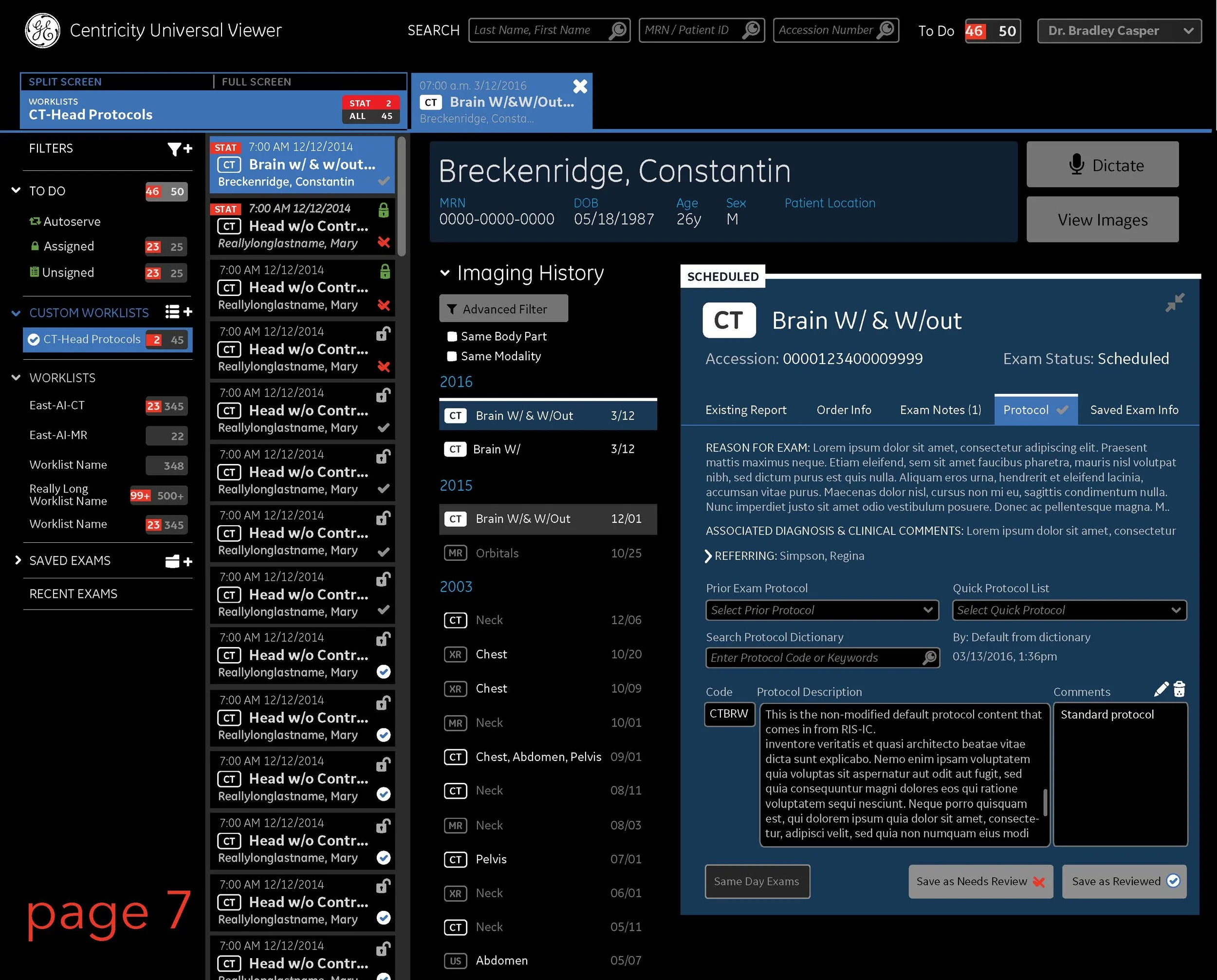Click the add custom worklist icon
Viewport: 1217px width, 980px height.
pyautogui.click(x=178, y=312)
